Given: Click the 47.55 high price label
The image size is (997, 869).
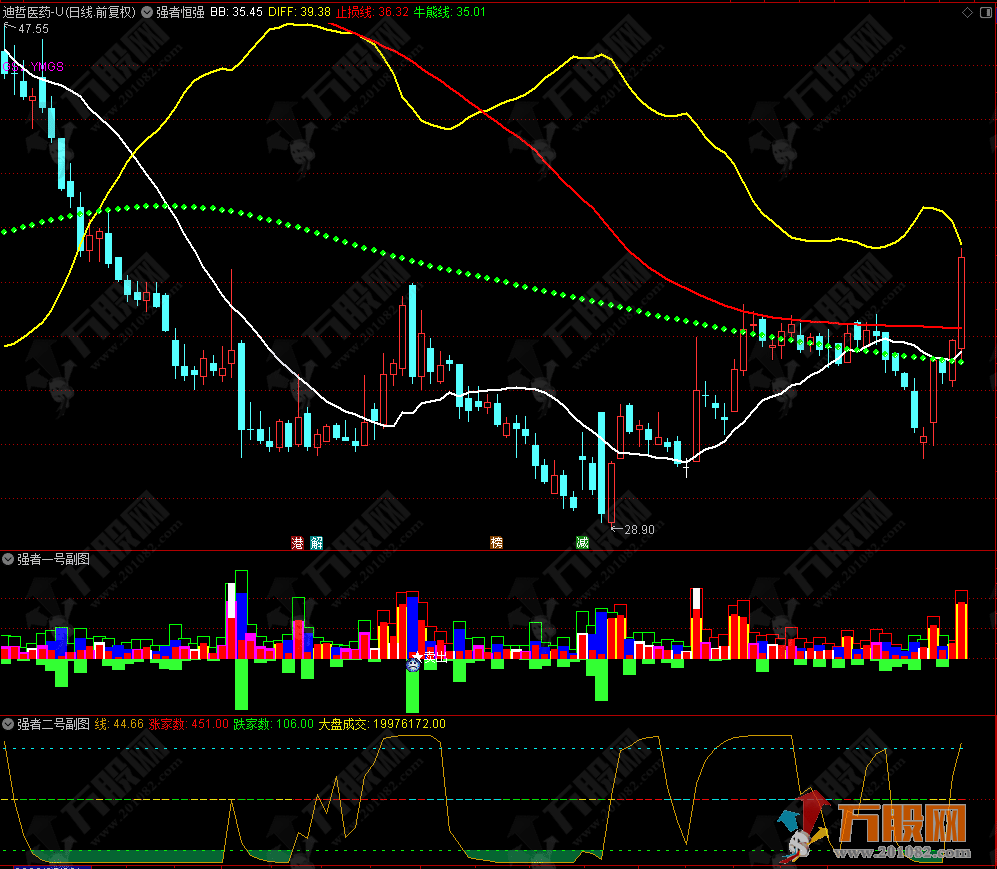Looking at the screenshot, I should pos(33,29).
